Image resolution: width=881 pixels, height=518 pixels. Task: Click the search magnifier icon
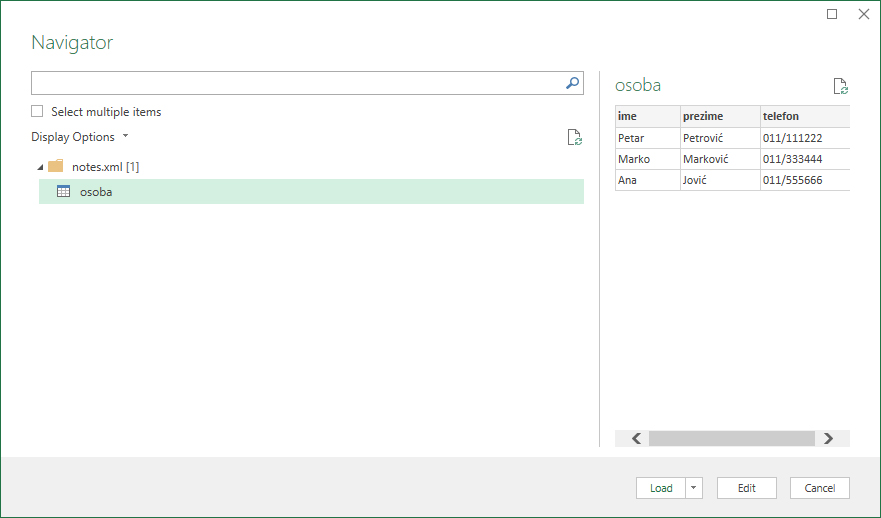(573, 84)
